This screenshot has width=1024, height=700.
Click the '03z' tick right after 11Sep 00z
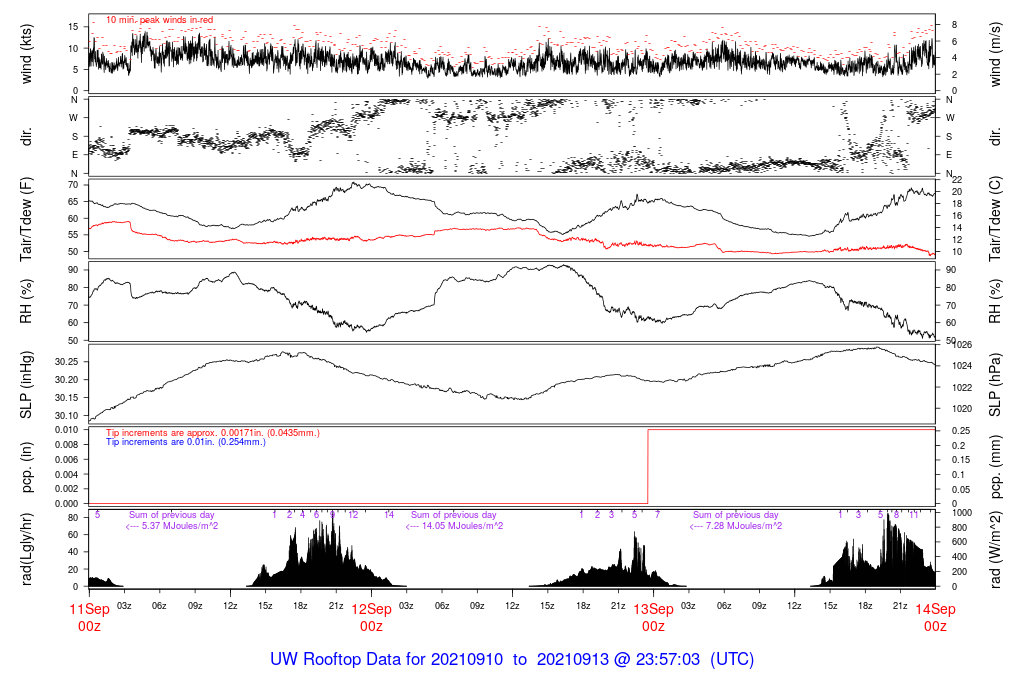(x=124, y=606)
